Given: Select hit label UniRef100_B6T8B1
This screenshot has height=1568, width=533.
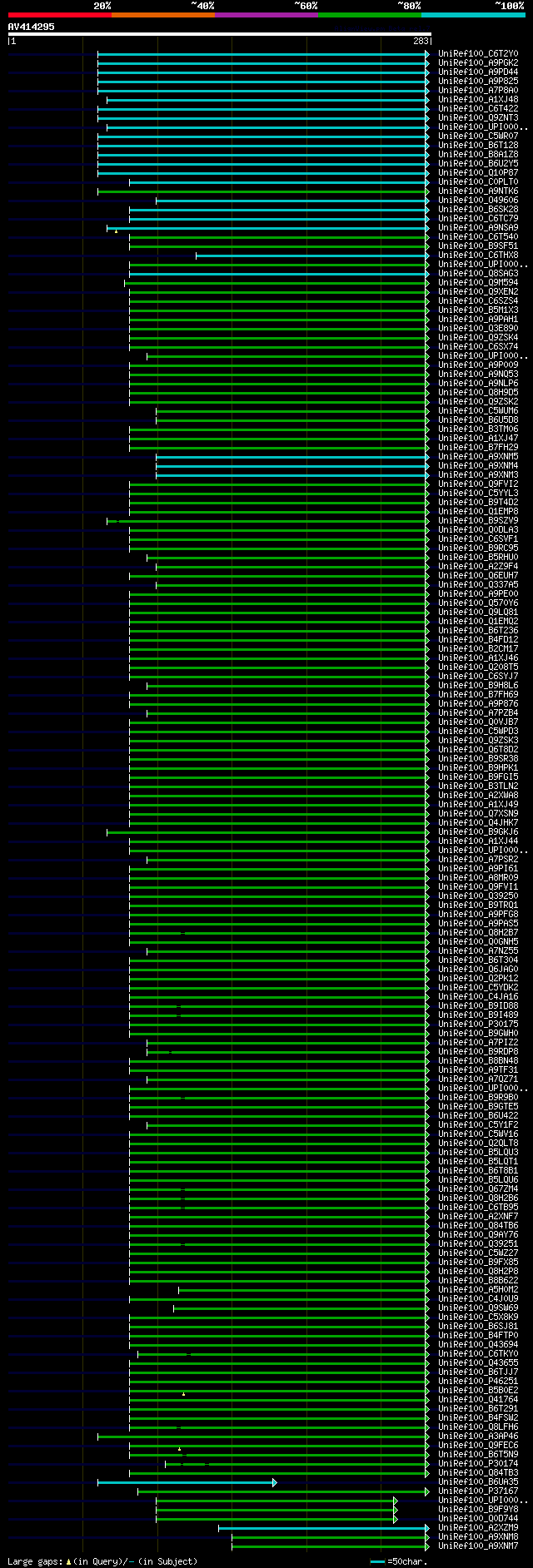Looking at the screenshot, I should click(478, 1171).
